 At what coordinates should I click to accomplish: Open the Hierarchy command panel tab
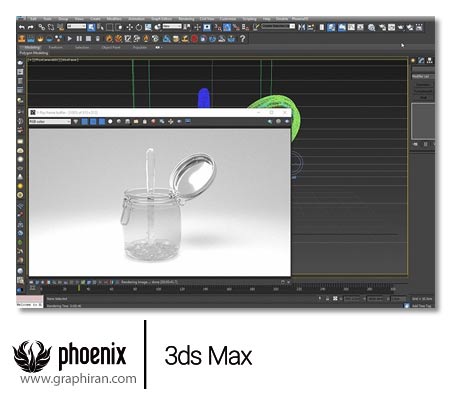click(430, 60)
